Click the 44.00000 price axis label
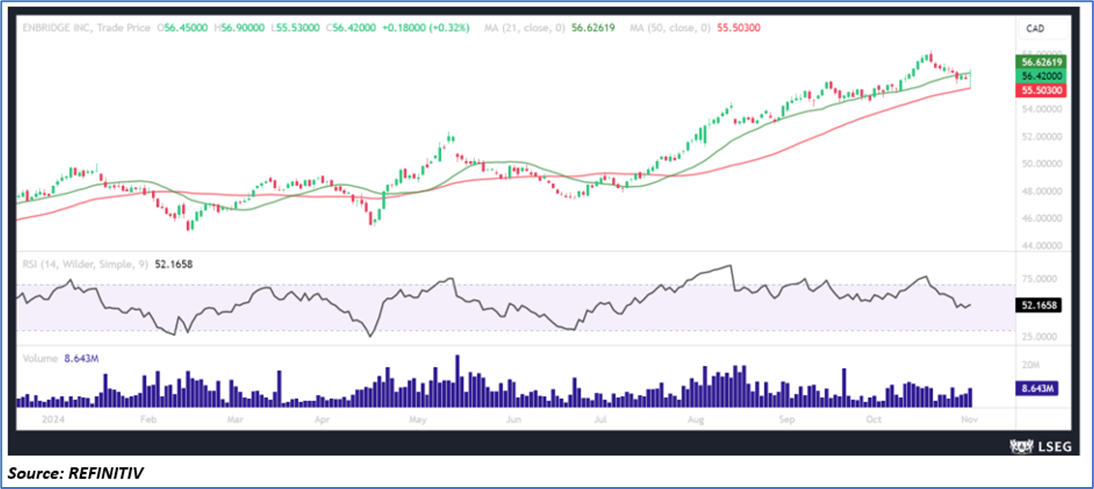This screenshot has height=489, width=1094. pos(1044,246)
